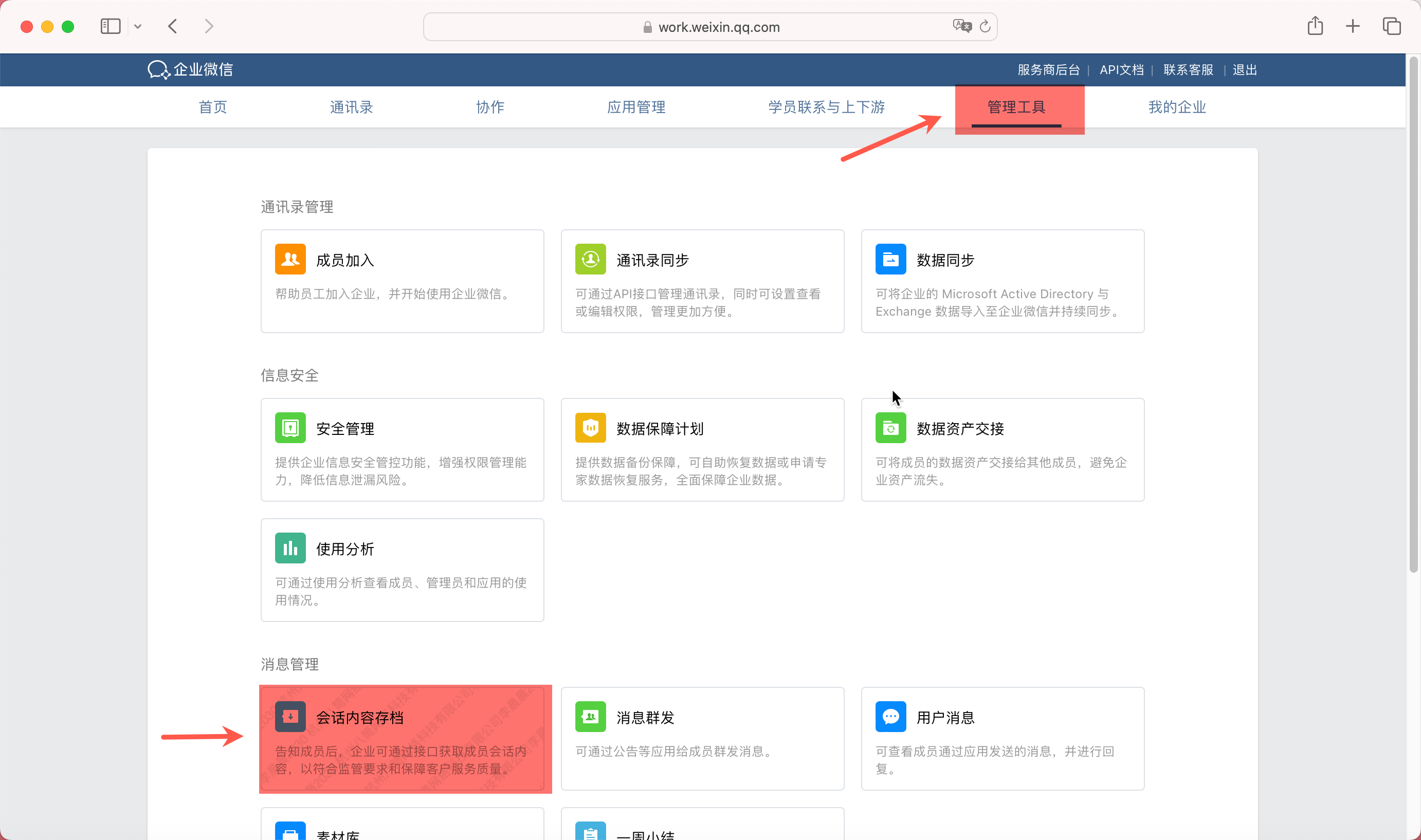1421x840 pixels.
Task: Click the 用户消息 blue chat bubble icon
Action: tap(891, 717)
